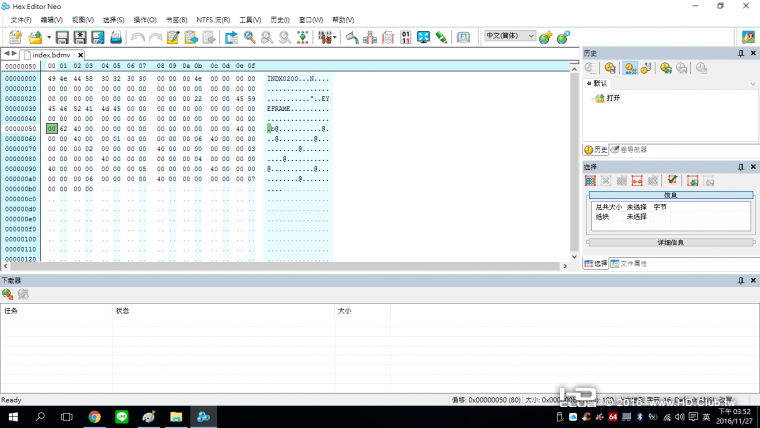This screenshot has width=760, height=428.
Task: Open the 操作(O) menu
Action: (145, 20)
